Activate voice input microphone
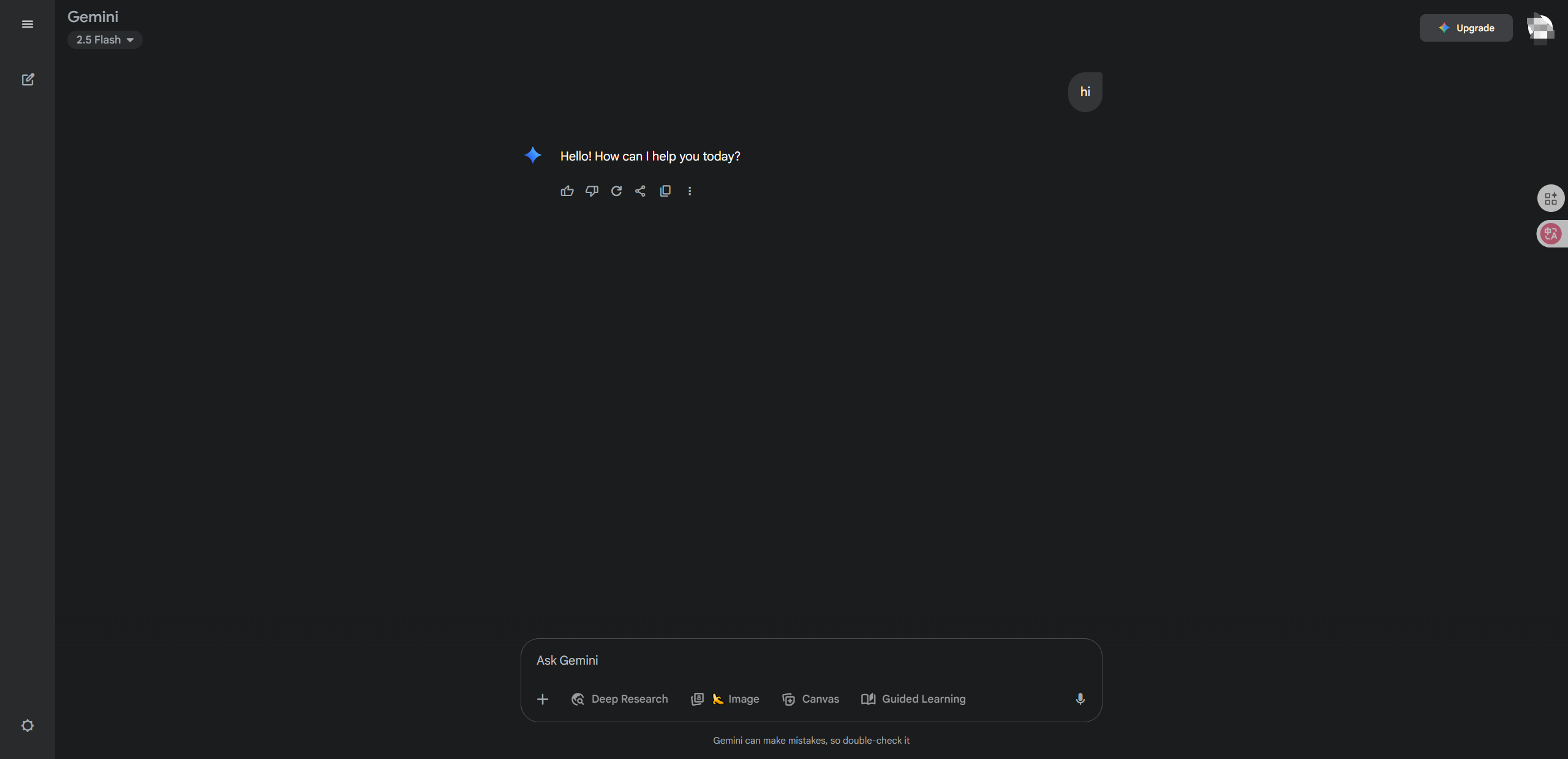 click(1079, 698)
